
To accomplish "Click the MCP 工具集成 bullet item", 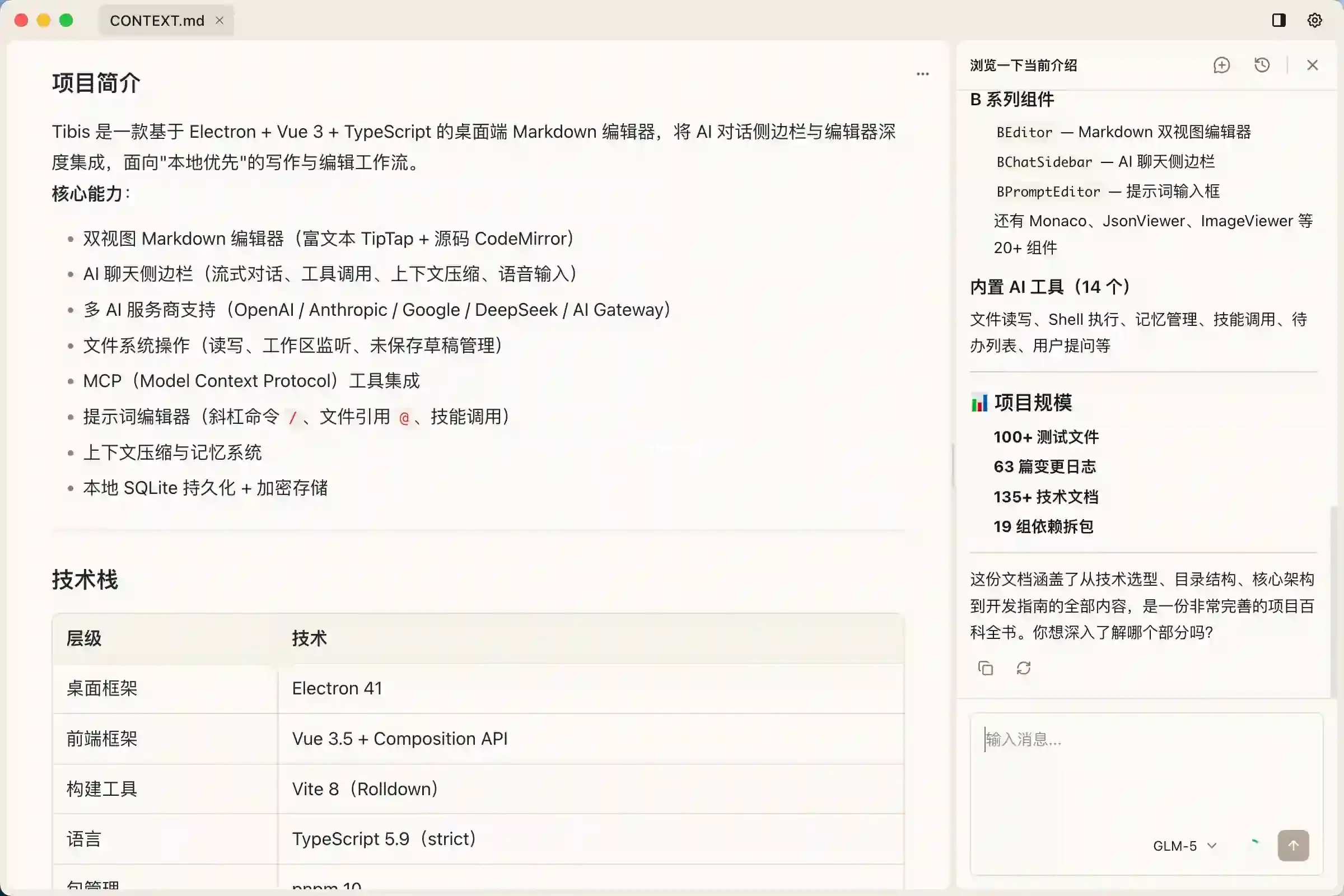I will point(251,381).
